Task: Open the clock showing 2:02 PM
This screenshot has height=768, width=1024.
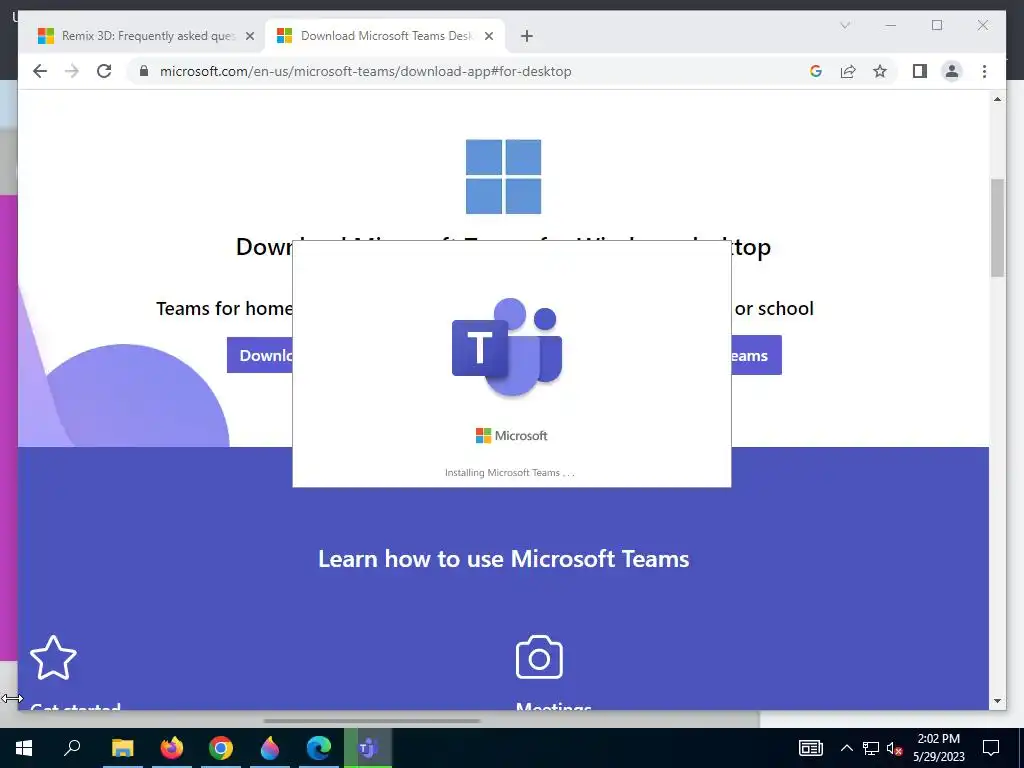Action: 938,748
